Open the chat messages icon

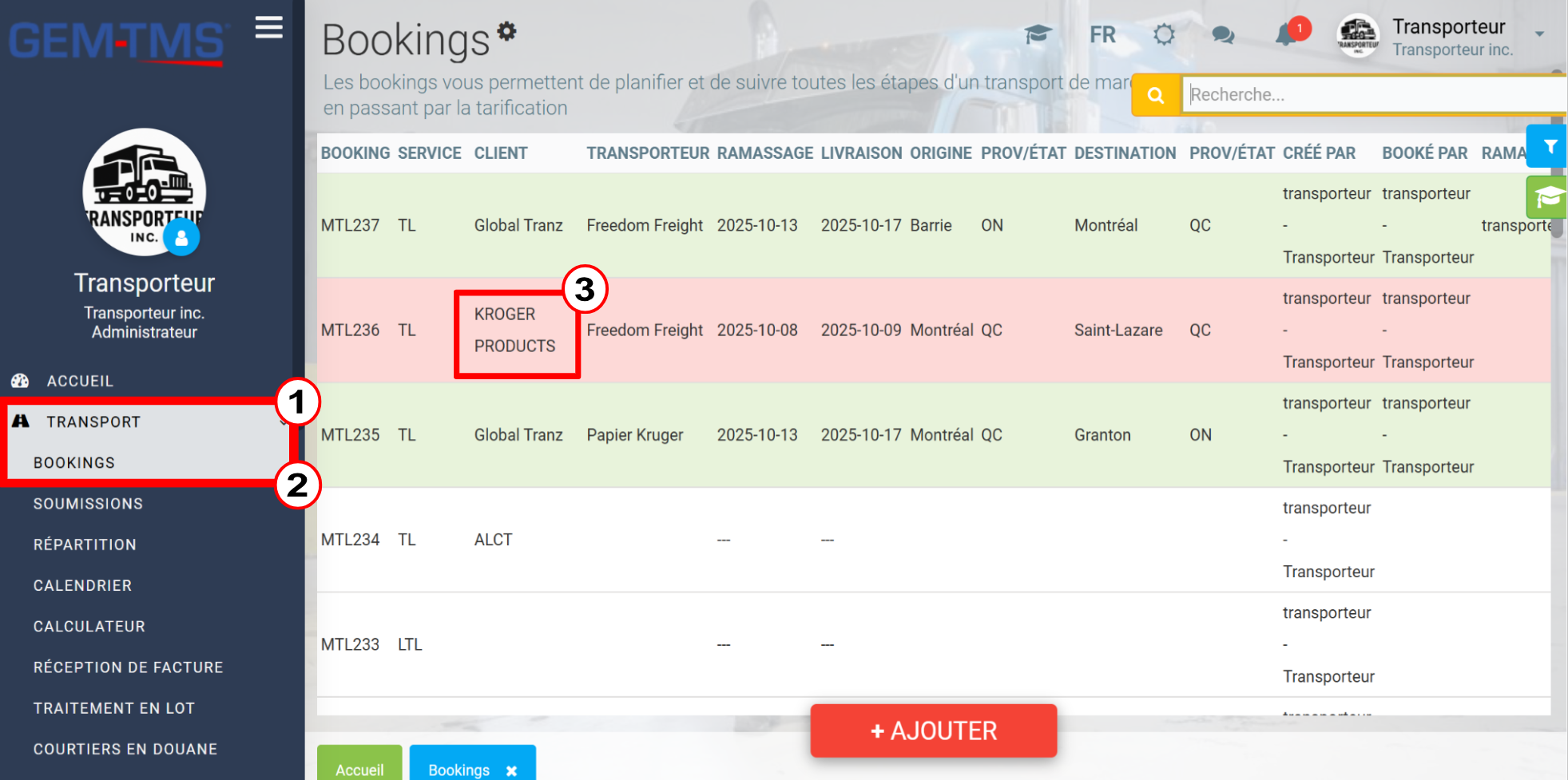click(x=1223, y=35)
